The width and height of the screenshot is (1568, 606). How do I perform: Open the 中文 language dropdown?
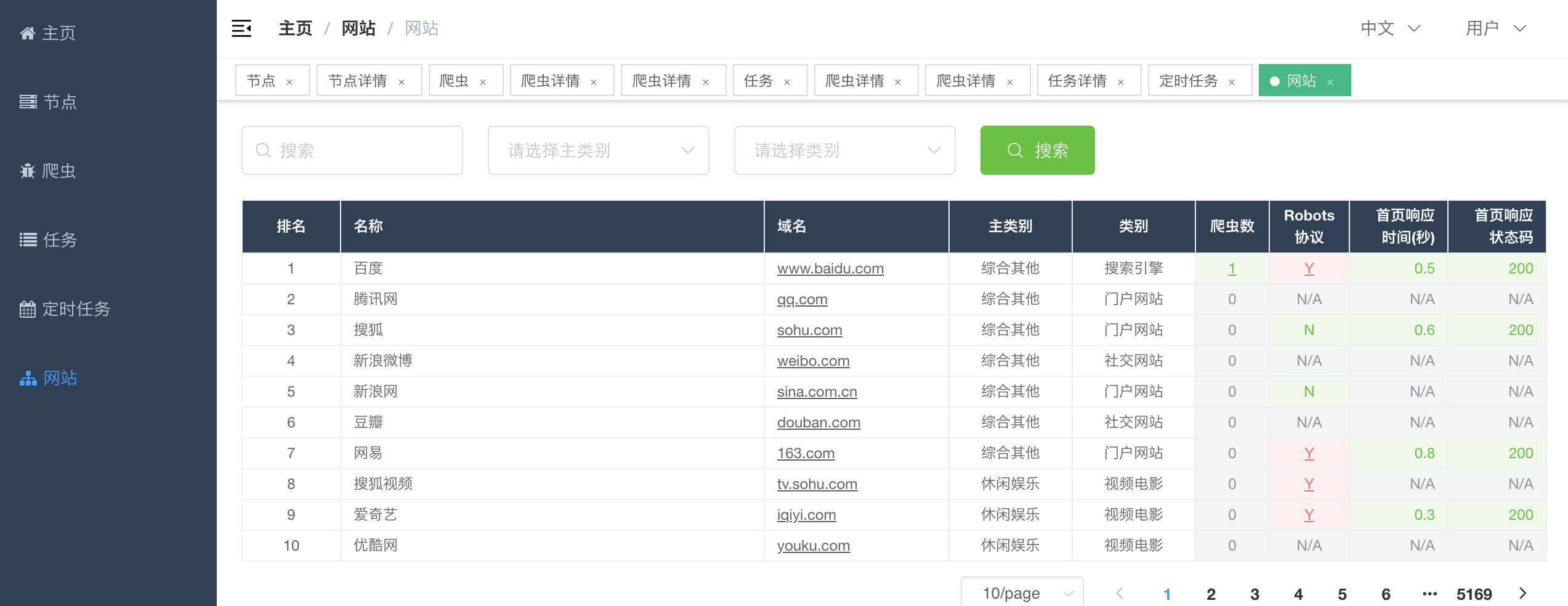click(1390, 28)
